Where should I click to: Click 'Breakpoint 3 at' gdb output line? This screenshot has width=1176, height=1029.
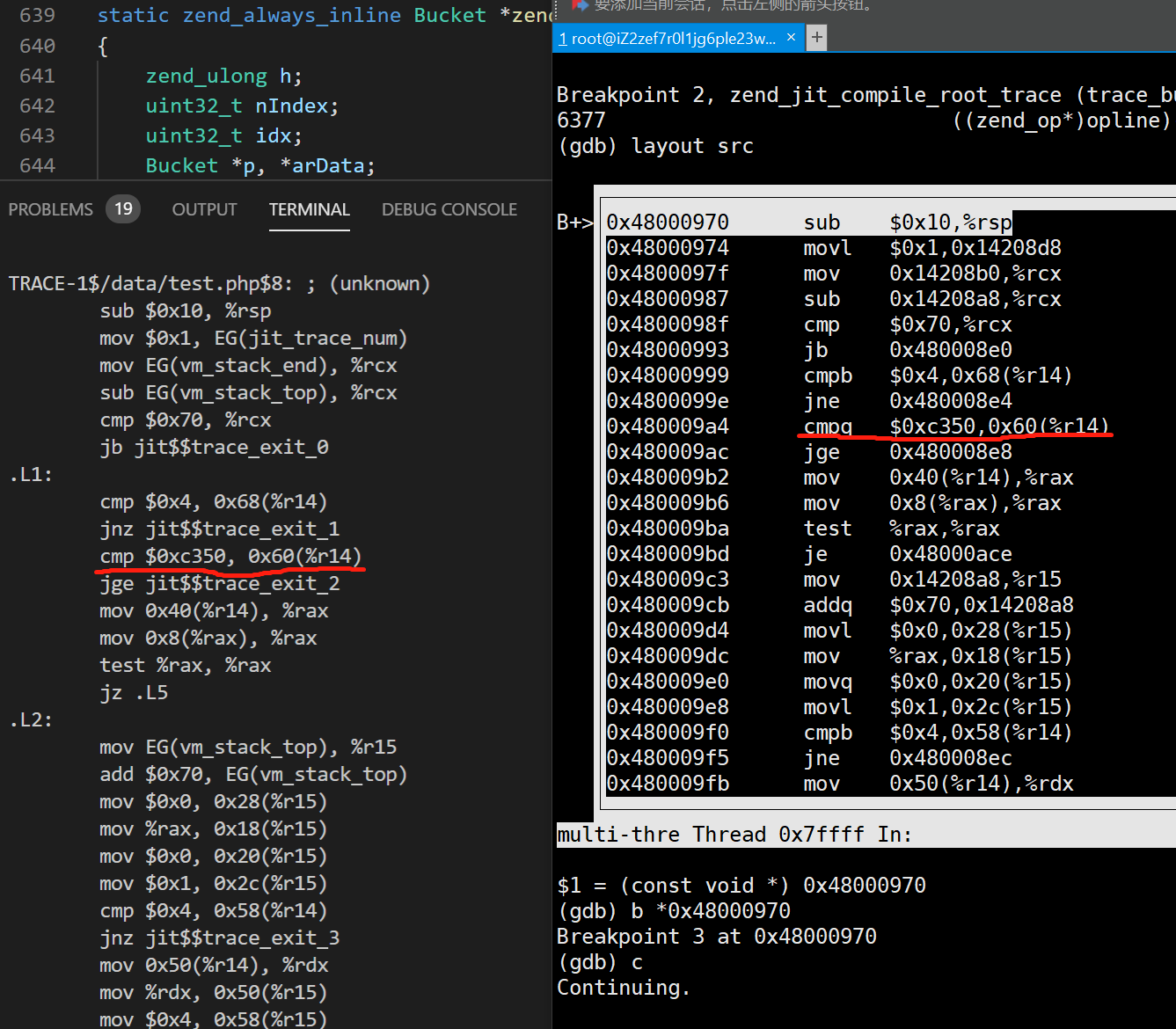click(717, 937)
